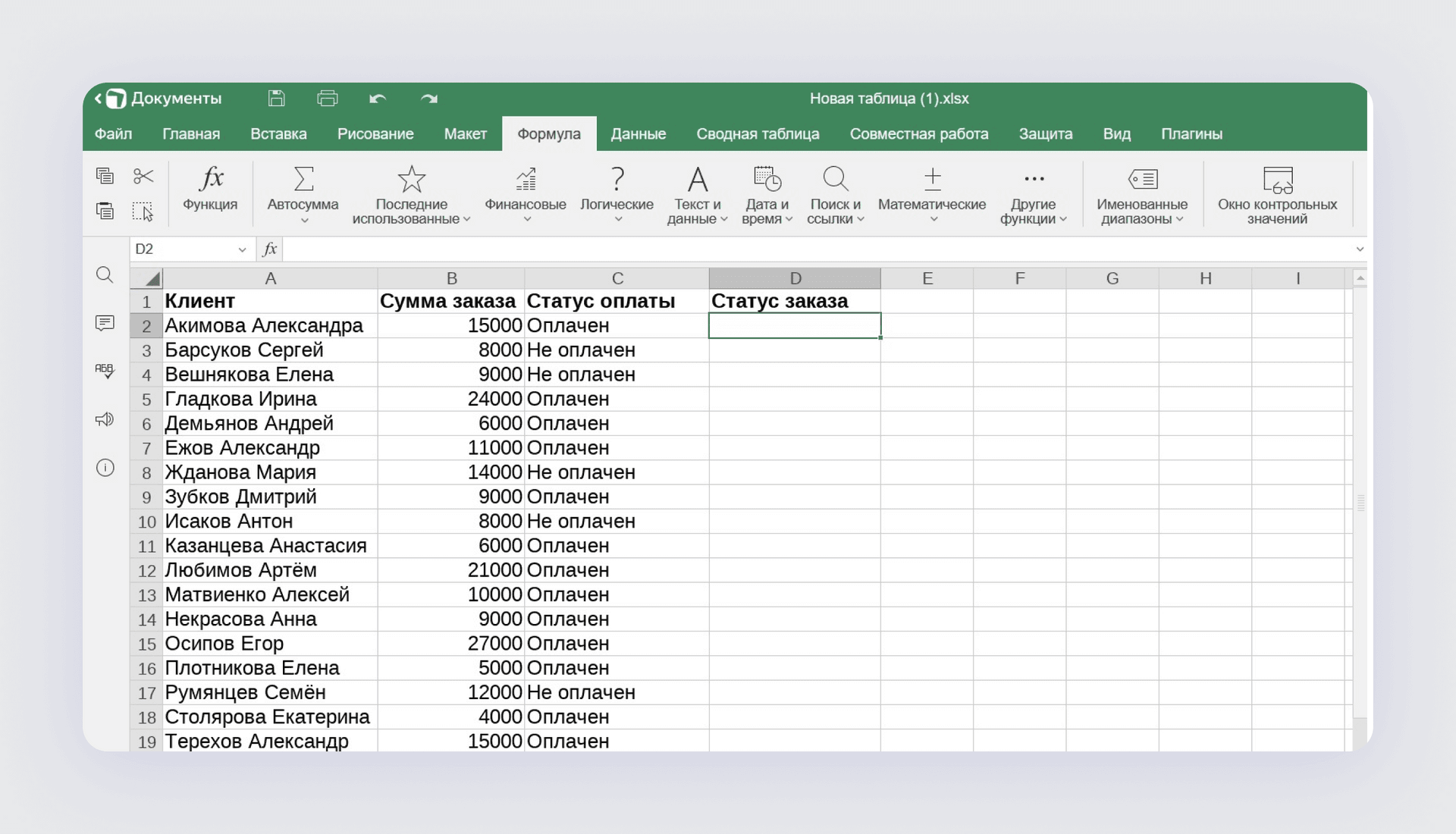Expand Финансовые dropdown arrow
The height and width of the screenshot is (834, 1456).
pos(527,220)
